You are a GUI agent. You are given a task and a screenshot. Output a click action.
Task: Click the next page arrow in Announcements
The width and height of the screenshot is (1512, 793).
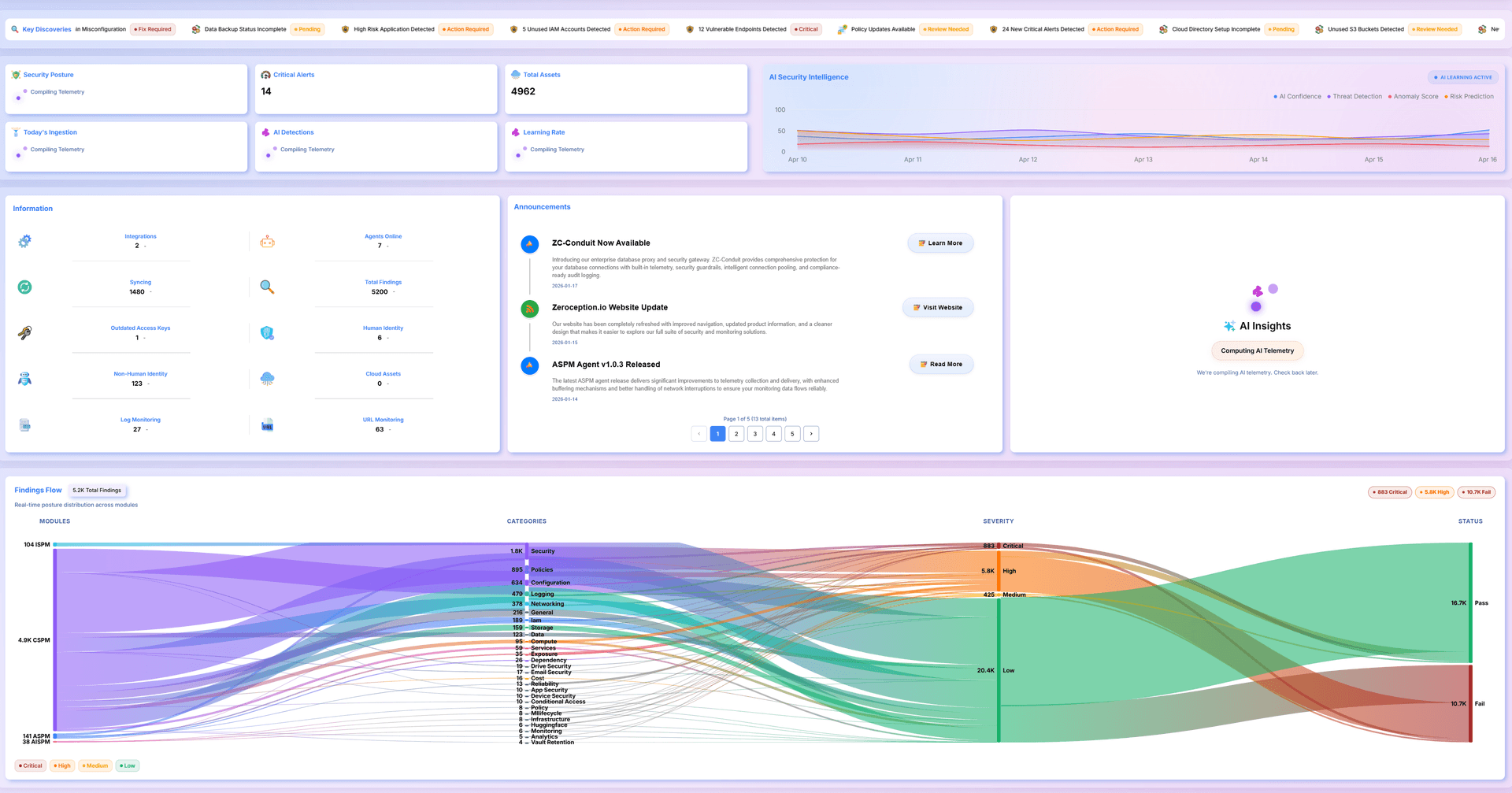(x=811, y=434)
